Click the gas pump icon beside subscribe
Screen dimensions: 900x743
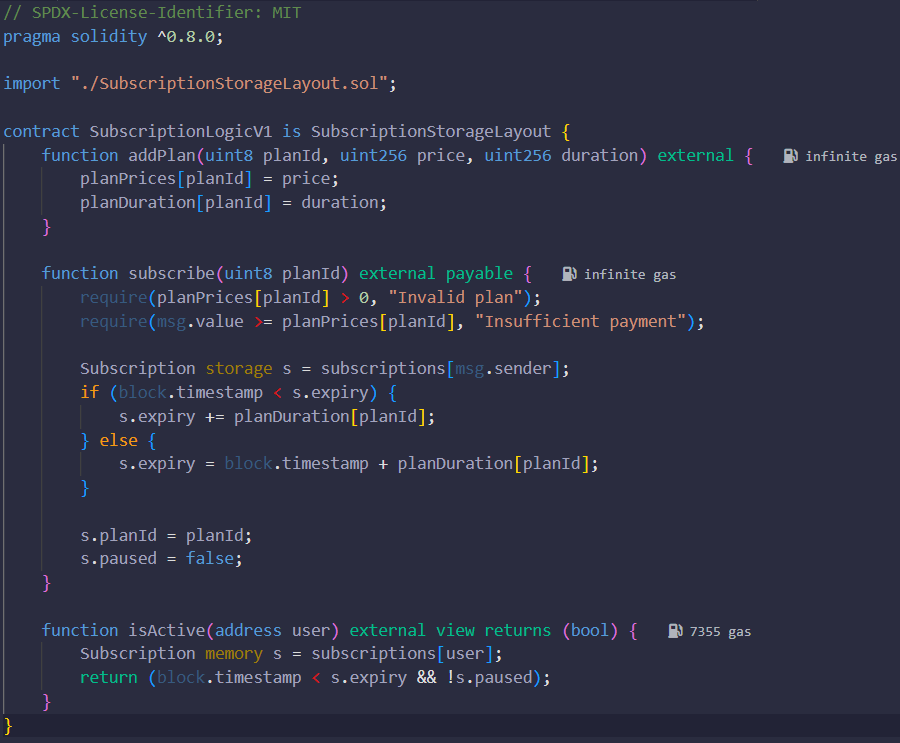[x=569, y=274]
